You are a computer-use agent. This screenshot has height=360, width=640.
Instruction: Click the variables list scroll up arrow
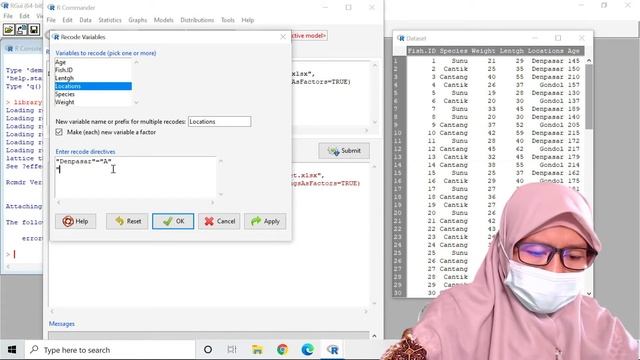pyautogui.click(x=136, y=62)
